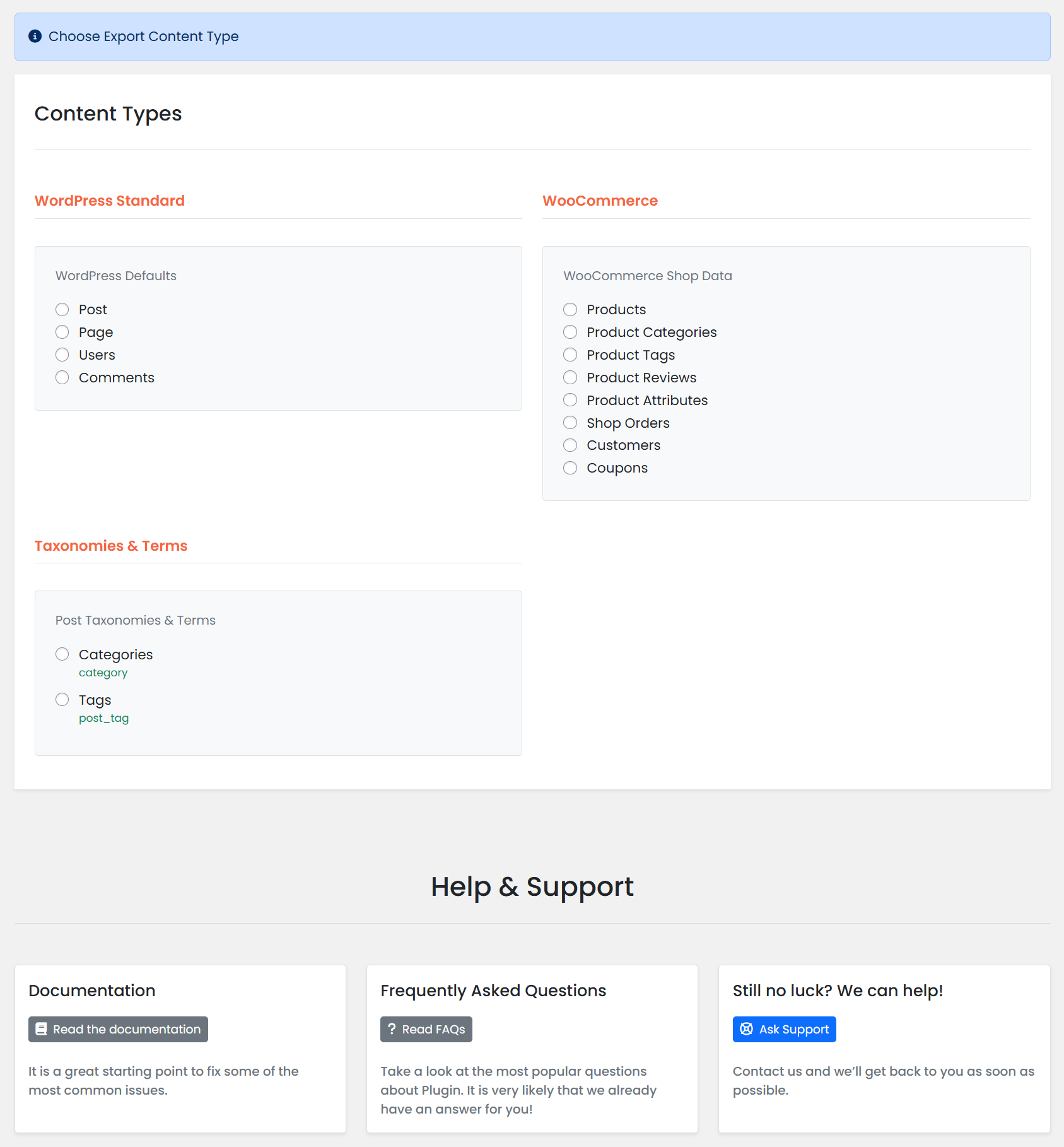Select Categories under Post Taxonomies
The width and height of the screenshot is (1064, 1147).
pyautogui.click(x=62, y=654)
